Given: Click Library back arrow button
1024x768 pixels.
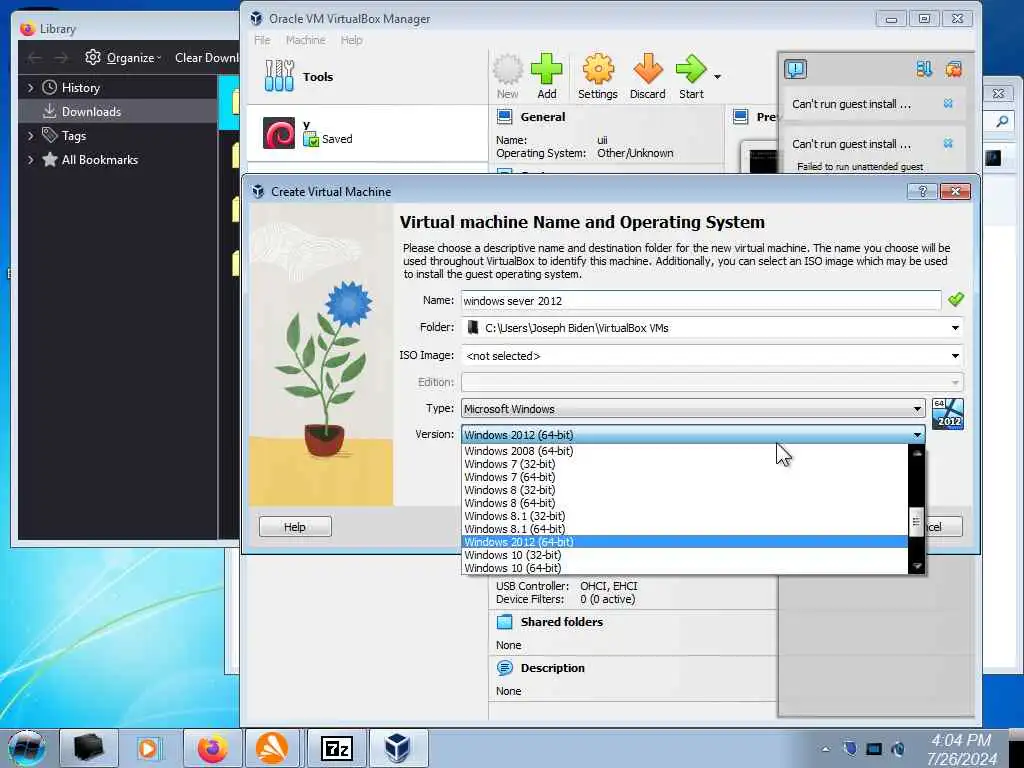Looking at the screenshot, I should (34, 58).
